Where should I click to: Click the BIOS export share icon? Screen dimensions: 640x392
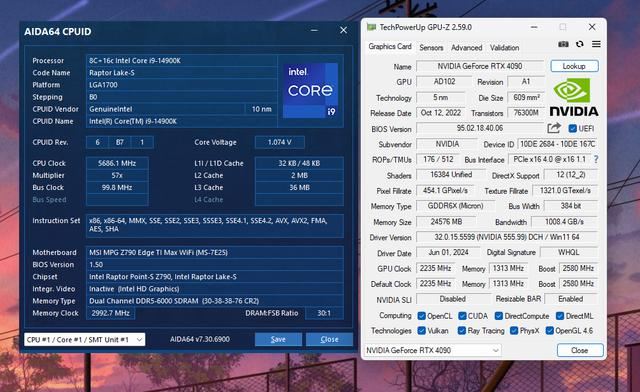[x=553, y=128]
